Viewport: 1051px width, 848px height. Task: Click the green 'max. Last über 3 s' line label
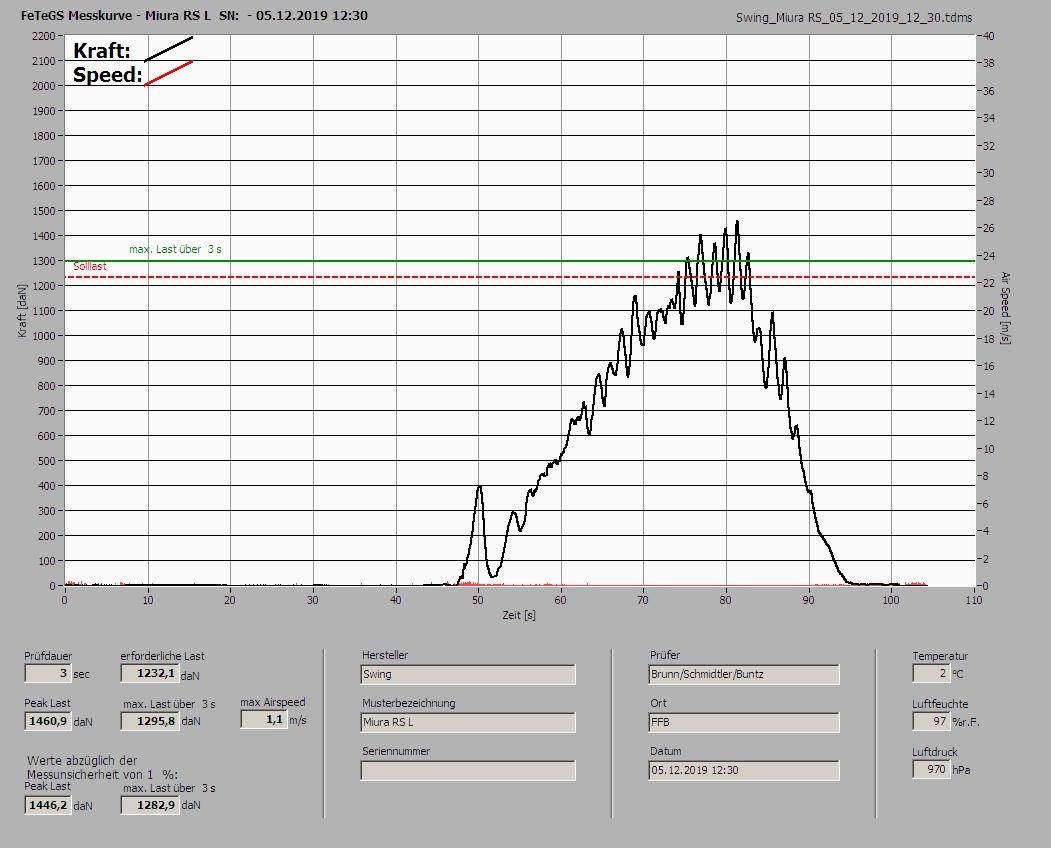click(175, 249)
